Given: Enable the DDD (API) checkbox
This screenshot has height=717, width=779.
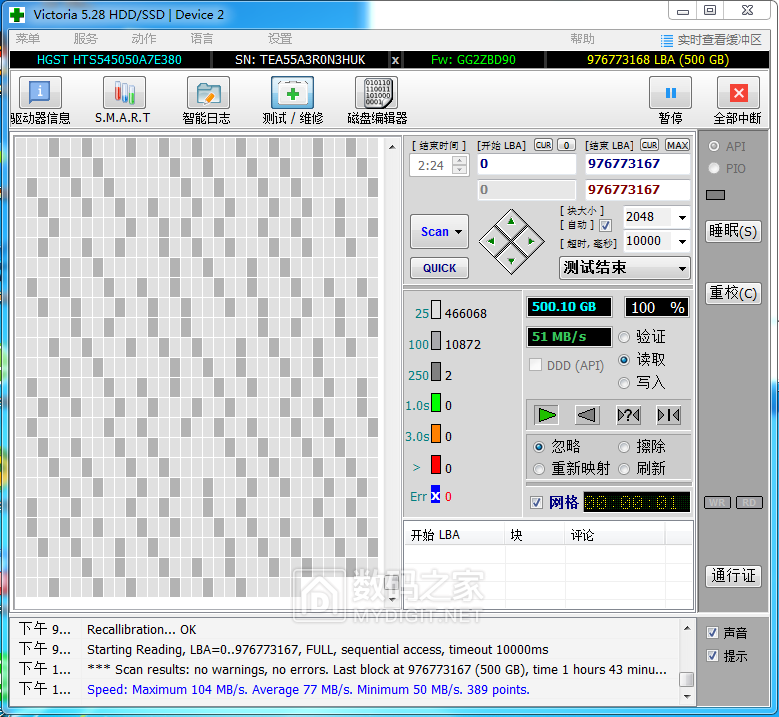Looking at the screenshot, I should (536, 365).
